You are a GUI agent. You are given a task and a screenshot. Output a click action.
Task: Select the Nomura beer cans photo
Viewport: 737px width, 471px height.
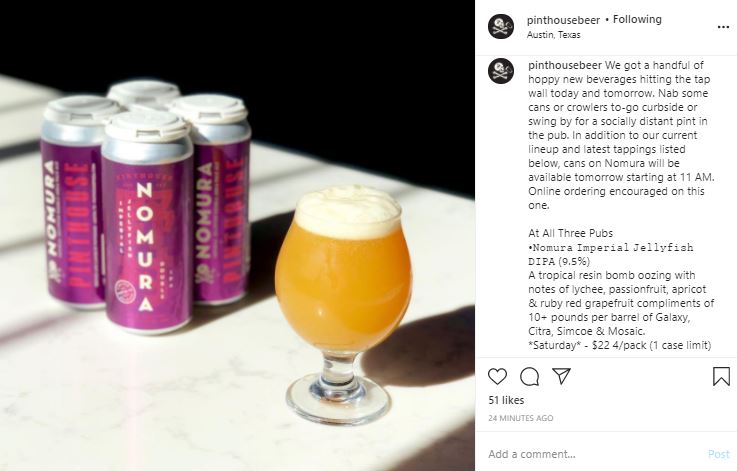[x=237, y=236]
